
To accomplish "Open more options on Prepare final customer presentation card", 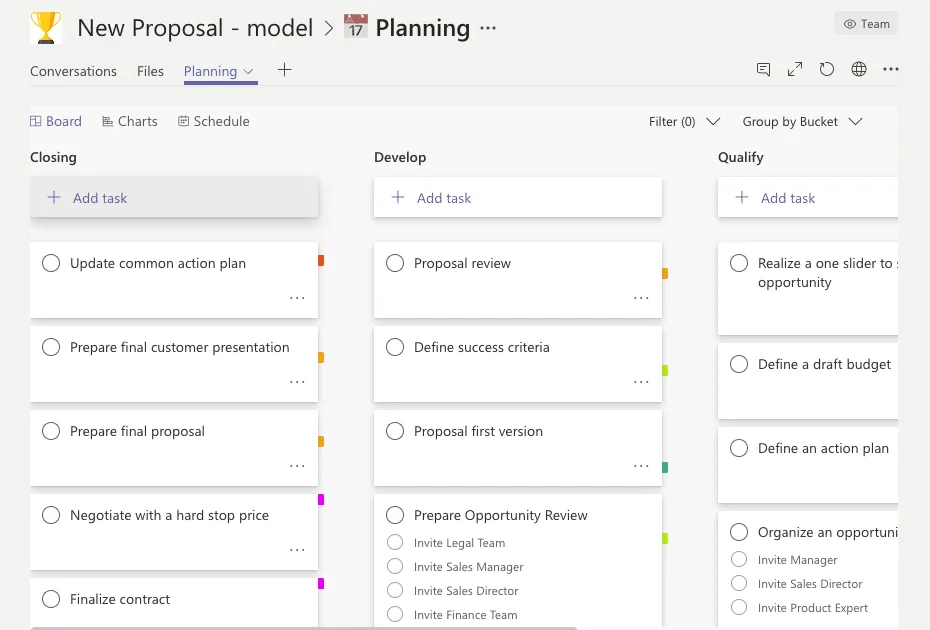I will click(x=297, y=382).
